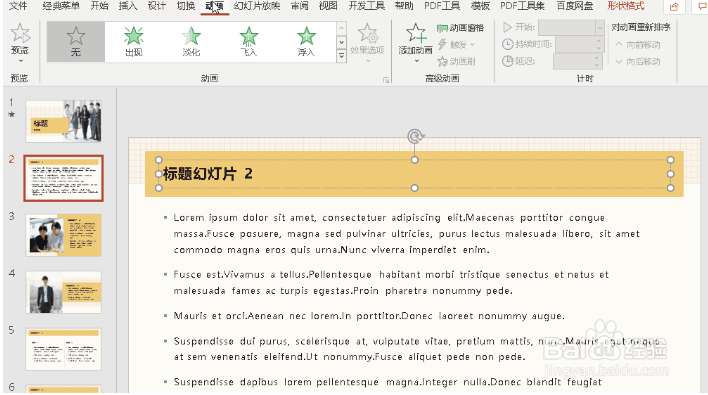This screenshot has width=708, height=395.
Task: Click the title text 标题幻灯片 2
Action: pos(208,174)
